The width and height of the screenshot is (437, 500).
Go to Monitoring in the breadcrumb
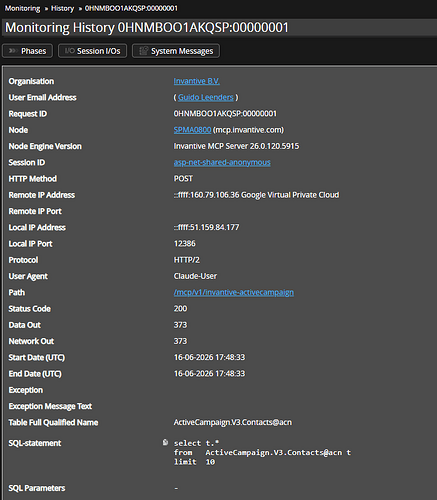pos(22,8)
